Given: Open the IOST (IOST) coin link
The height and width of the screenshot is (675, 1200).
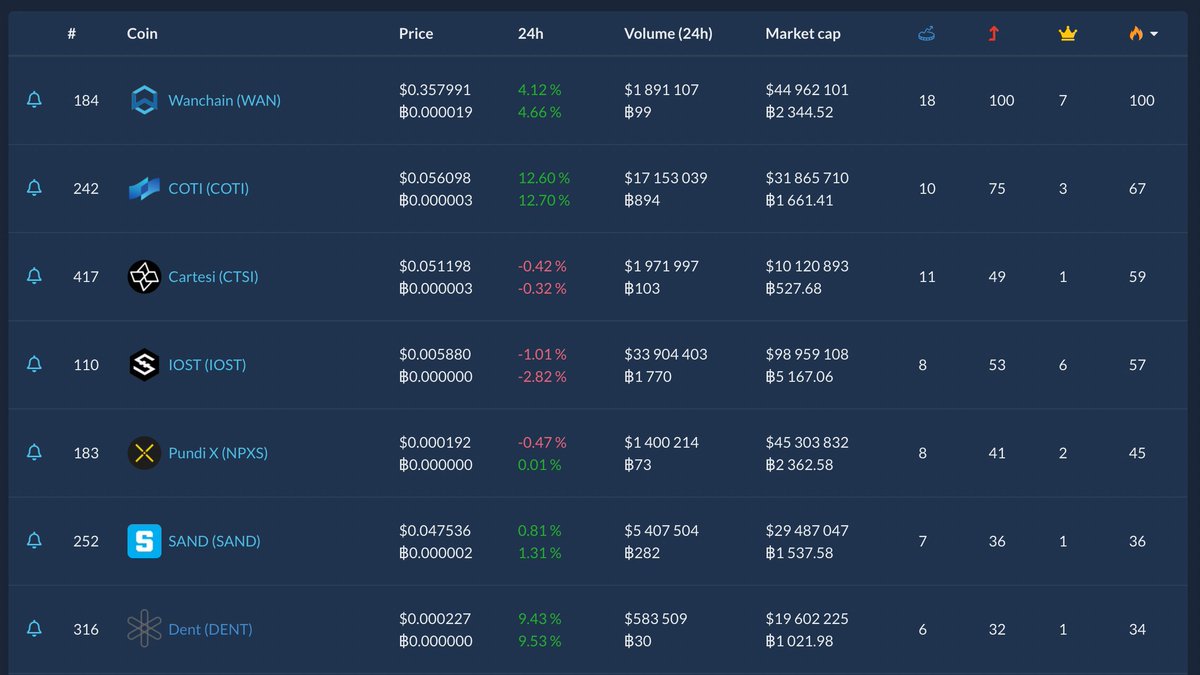Looking at the screenshot, I should (207, 364).
